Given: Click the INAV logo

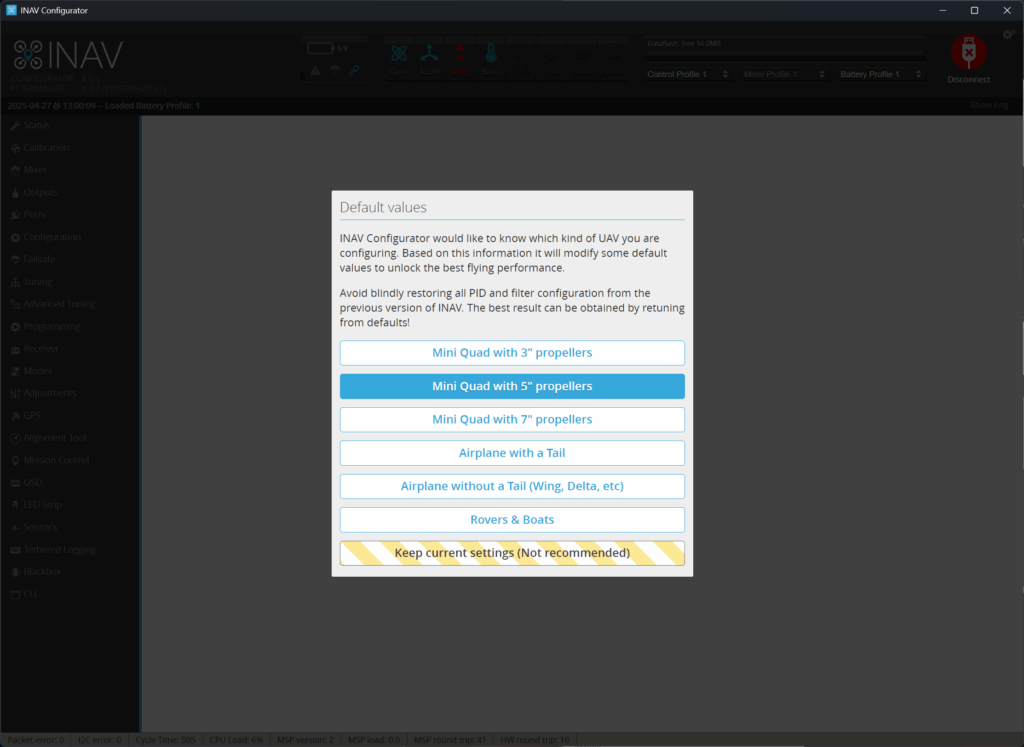Looking at the screenshot, I should click(68, 55).
